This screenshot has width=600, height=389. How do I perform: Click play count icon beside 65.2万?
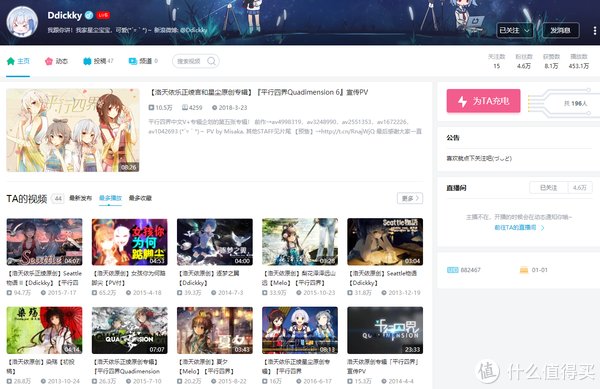(94, 293)
